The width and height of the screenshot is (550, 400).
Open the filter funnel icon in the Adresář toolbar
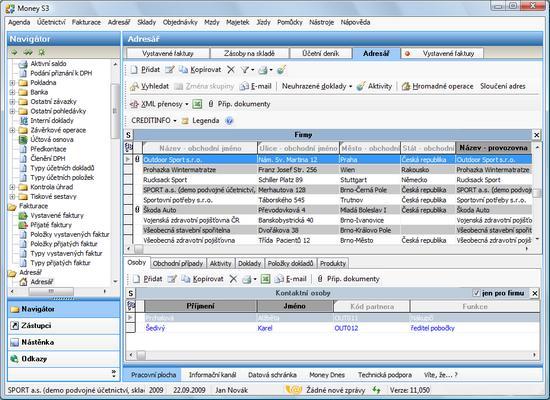[x=245, y=70]
